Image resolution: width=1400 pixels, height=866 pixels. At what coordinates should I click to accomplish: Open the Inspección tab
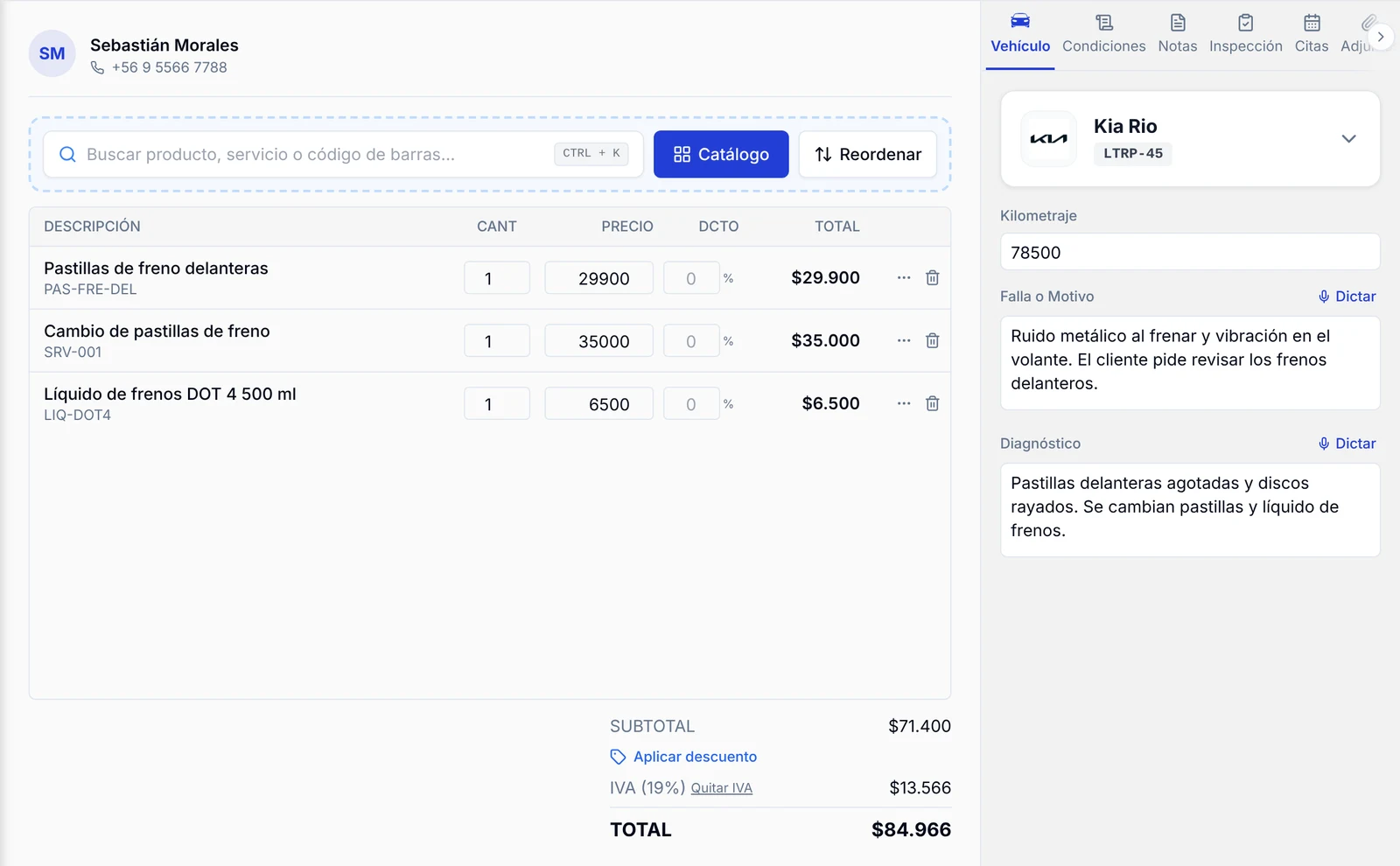click(1245, 34)
